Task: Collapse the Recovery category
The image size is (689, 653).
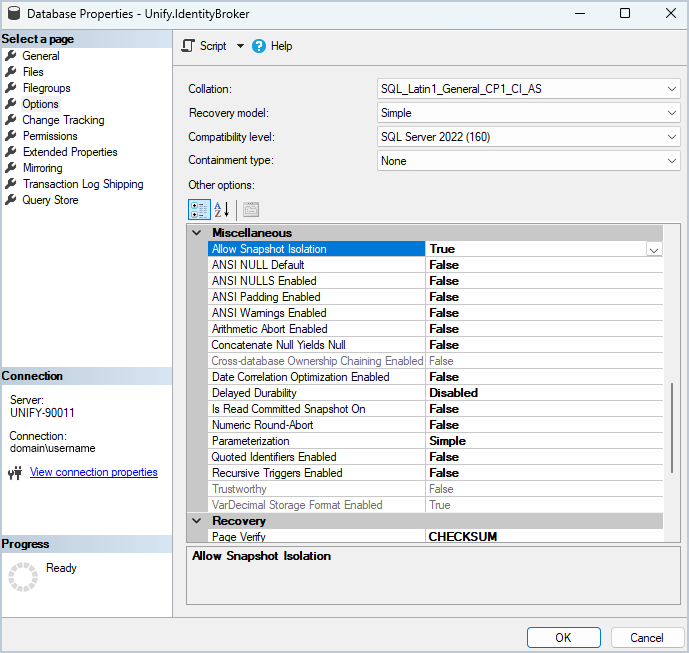Action: click(x=197, y=521)
